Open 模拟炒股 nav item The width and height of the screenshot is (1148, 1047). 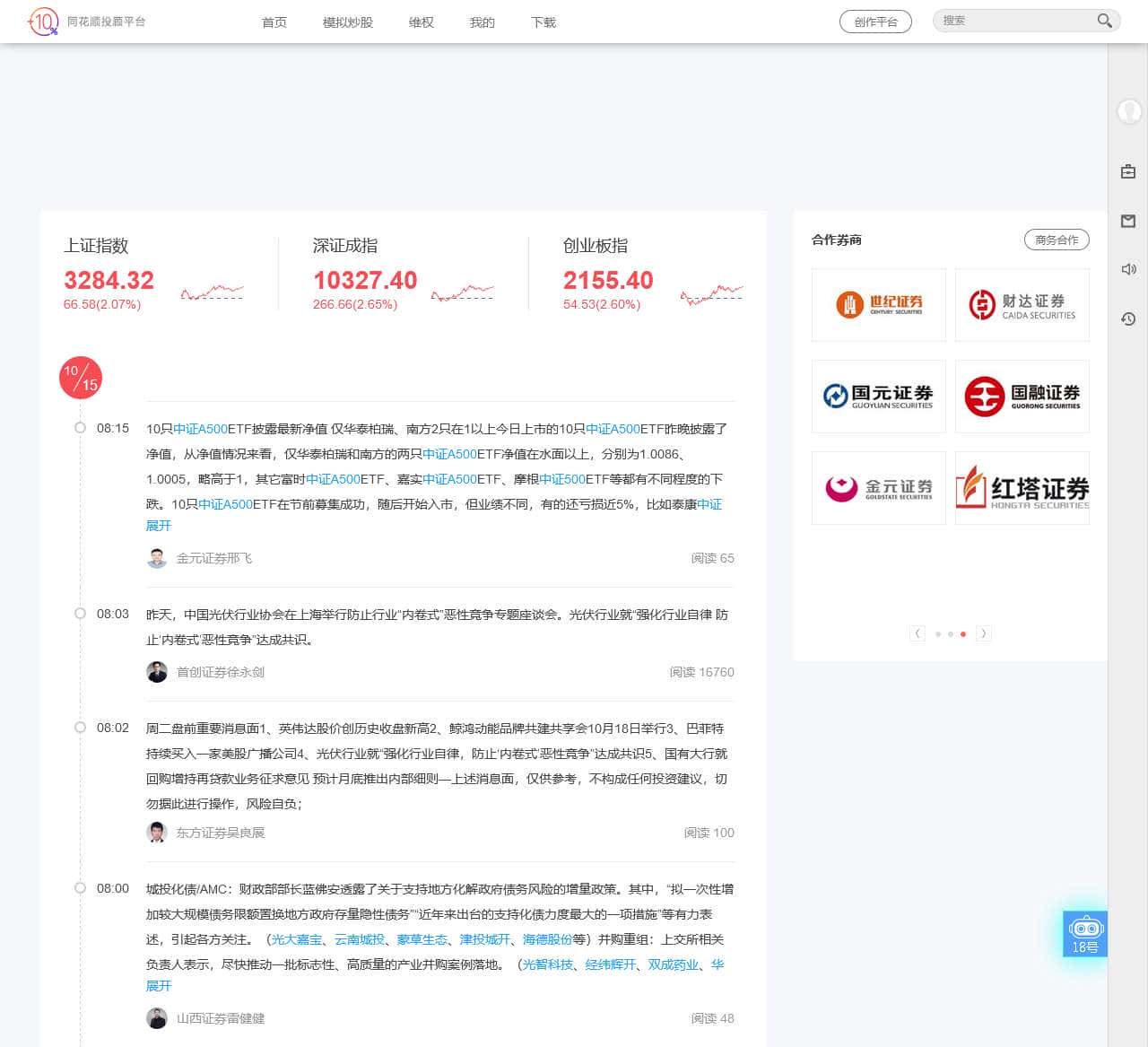(x=348, y=22)
